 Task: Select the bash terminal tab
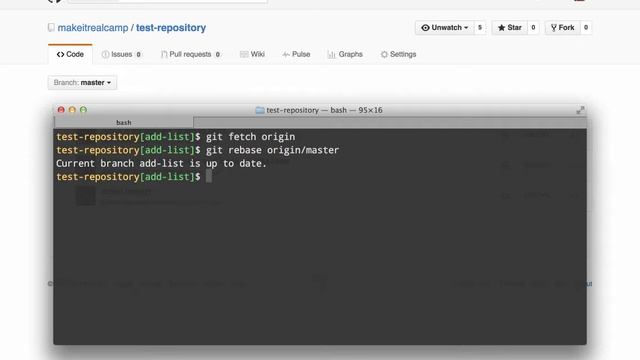(x=124, y=122)
